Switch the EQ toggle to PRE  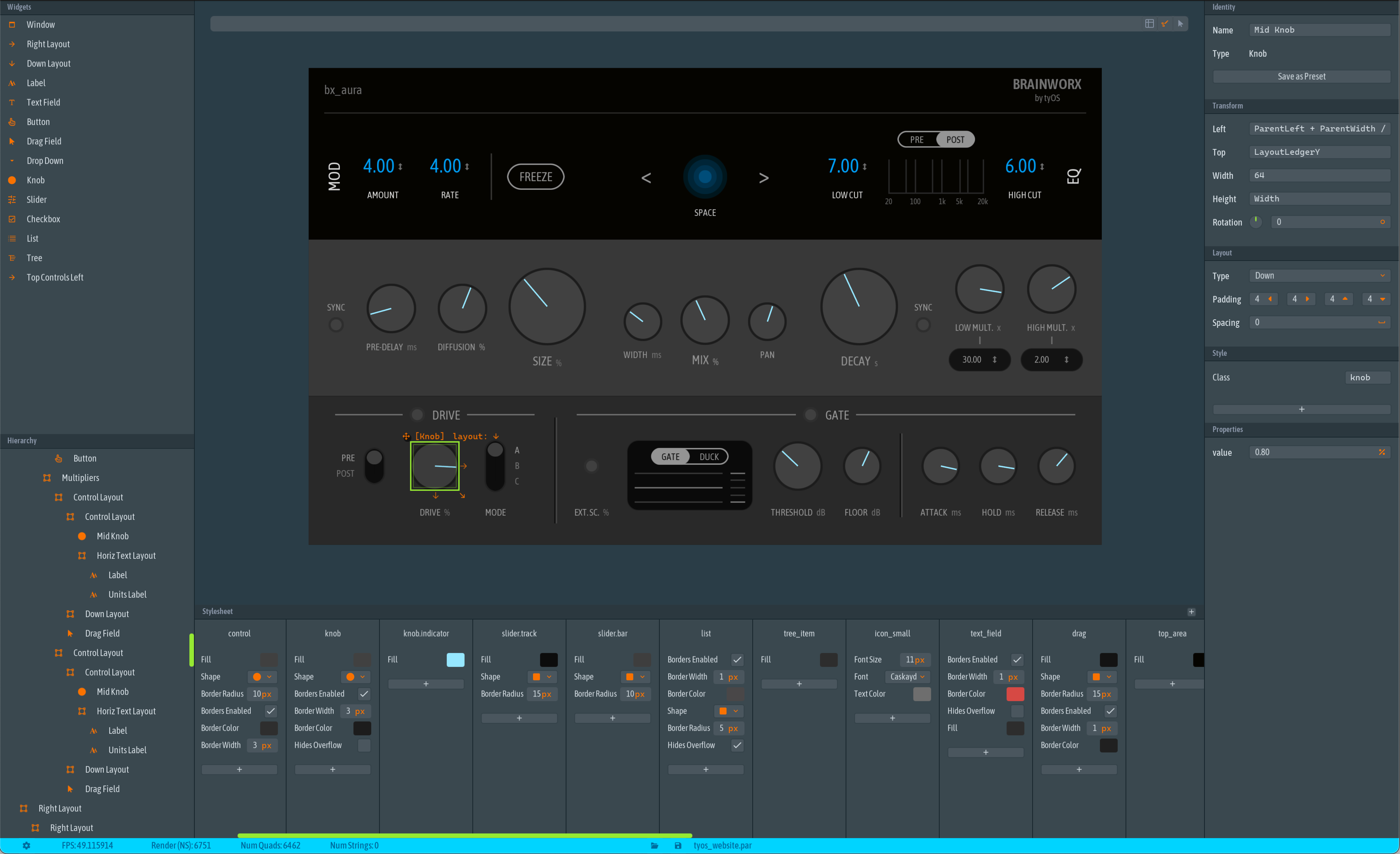(x=917, y=140)
